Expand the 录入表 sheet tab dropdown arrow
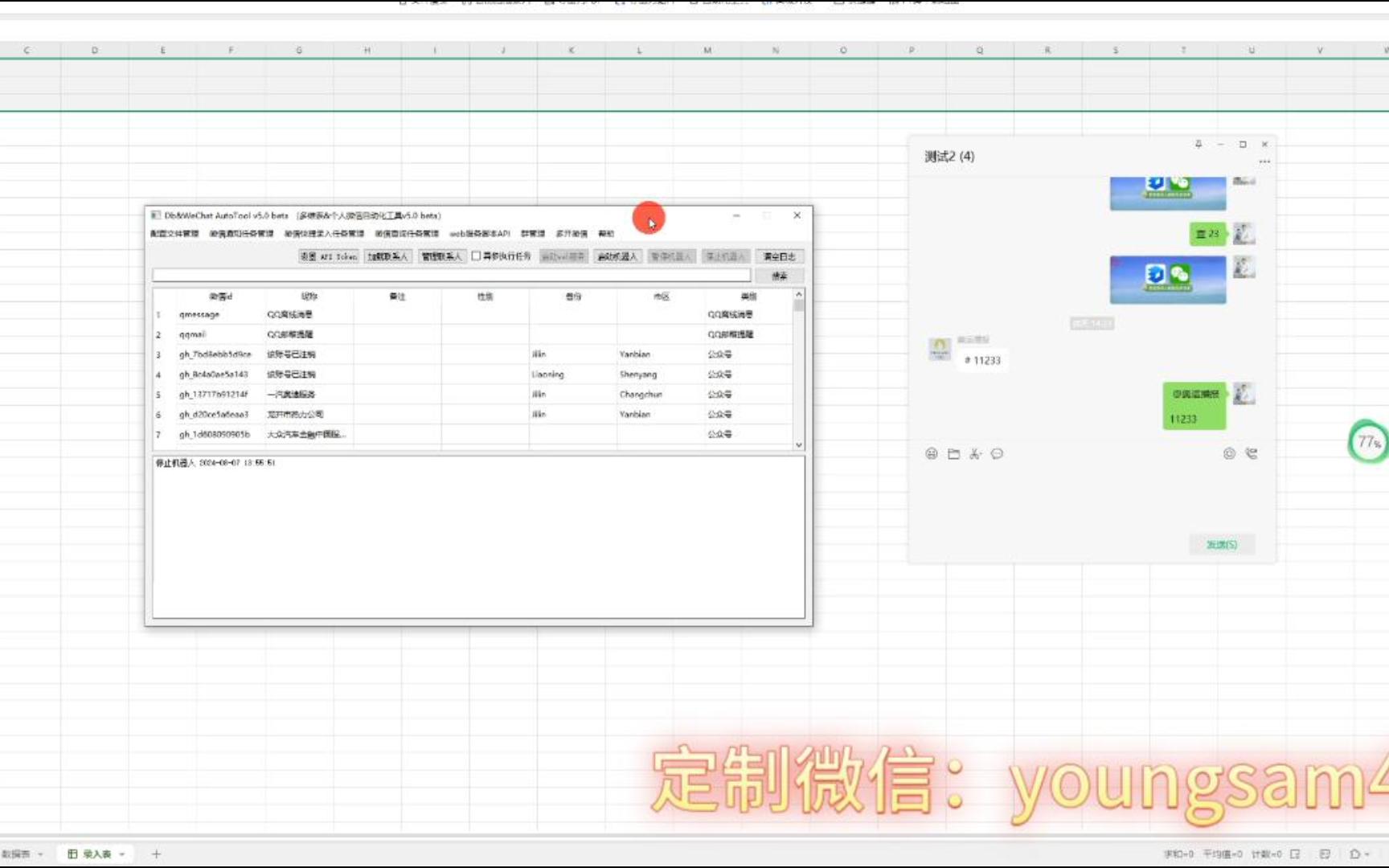The image size is (1389, 868). (x=122, y=854)
